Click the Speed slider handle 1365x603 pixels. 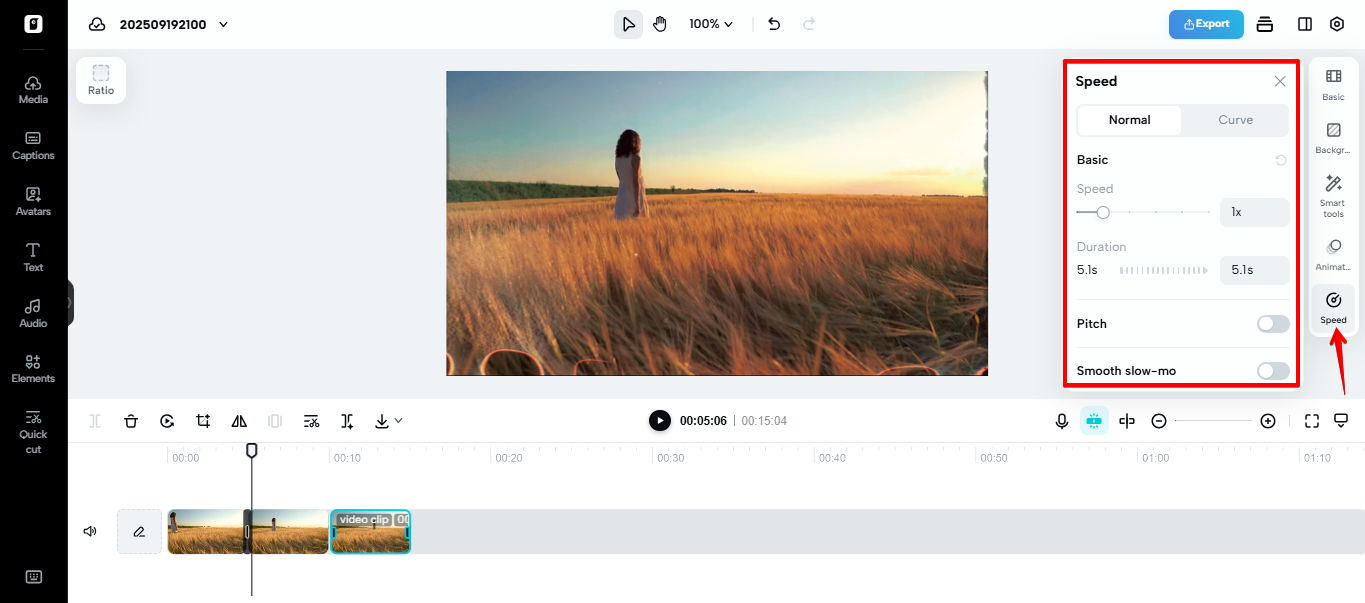click(1103, 212)
